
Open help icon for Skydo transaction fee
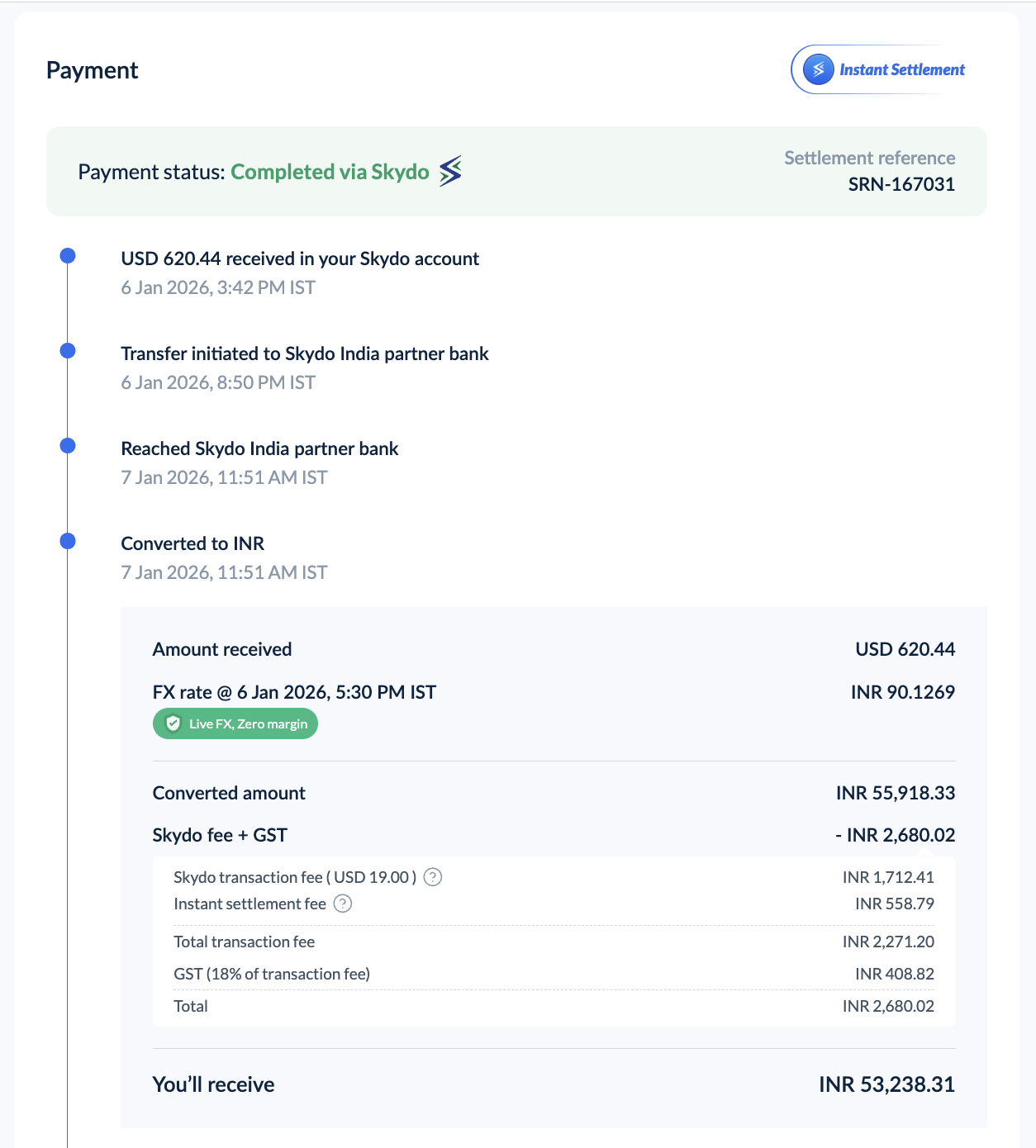coord(433,877)
